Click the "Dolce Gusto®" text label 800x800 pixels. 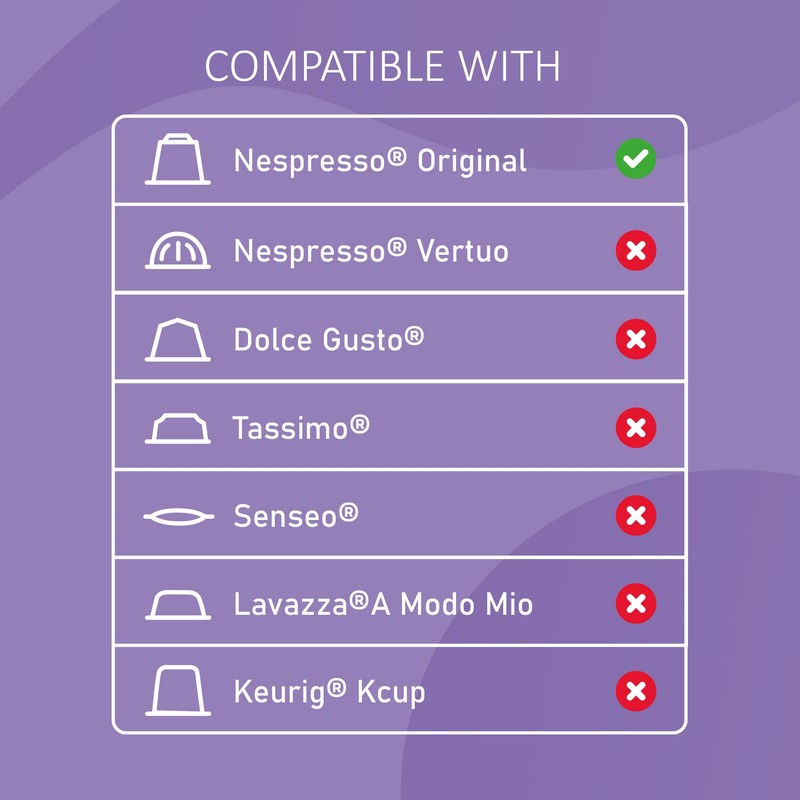329,339
